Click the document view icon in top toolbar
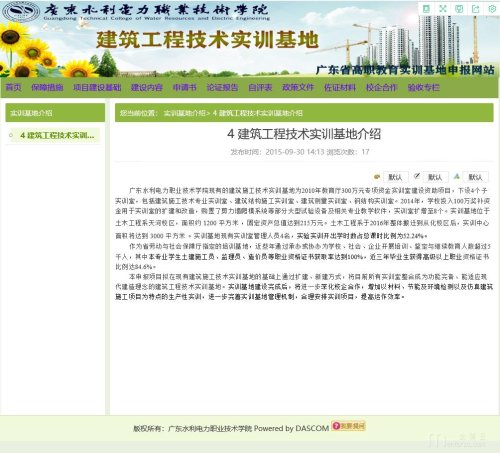500x453 pixels. click(426, 9)
